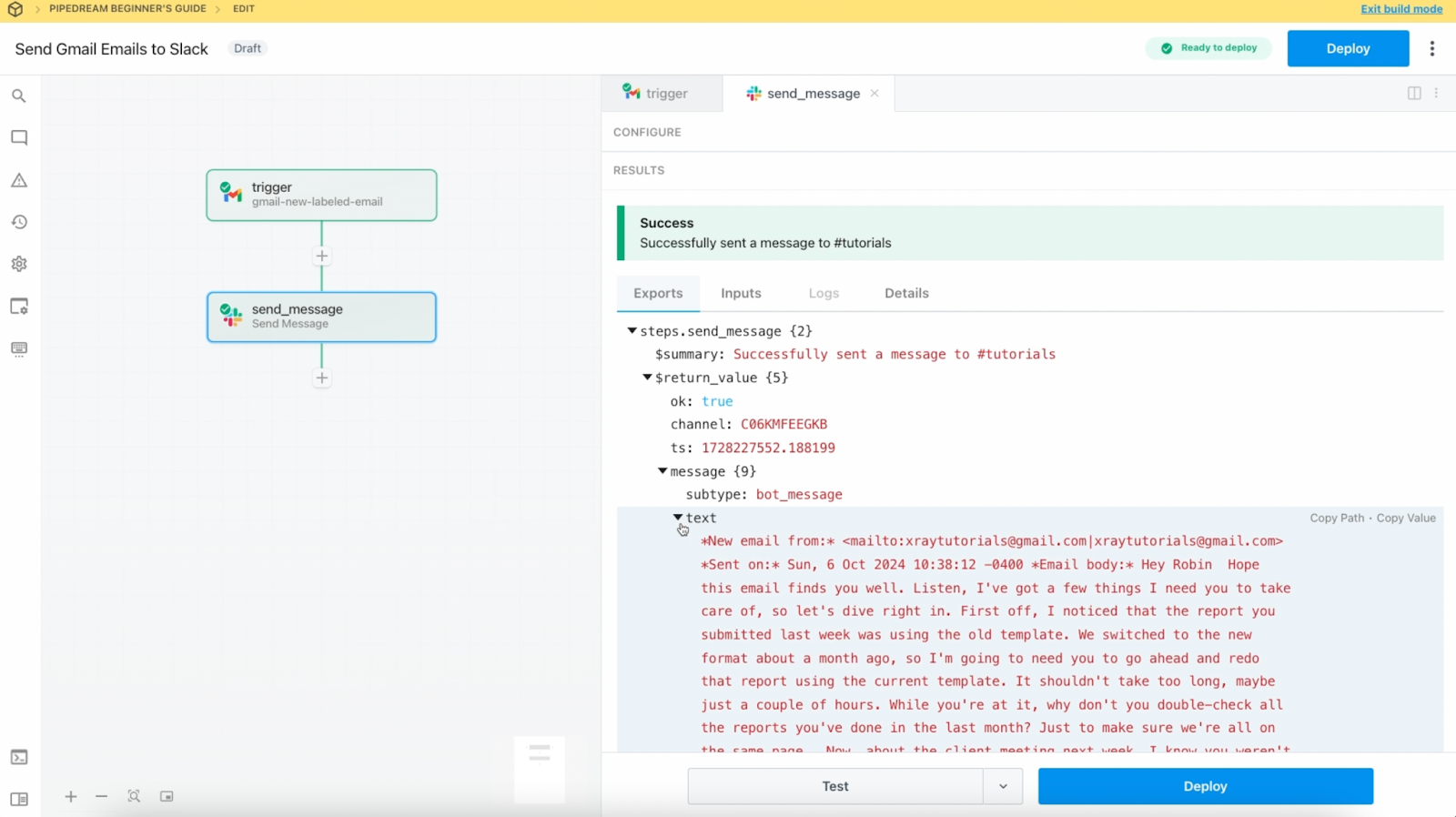Screen dimensions: 1456x817
Task: Open the window settings icon in sidebar
Action: 19,307
